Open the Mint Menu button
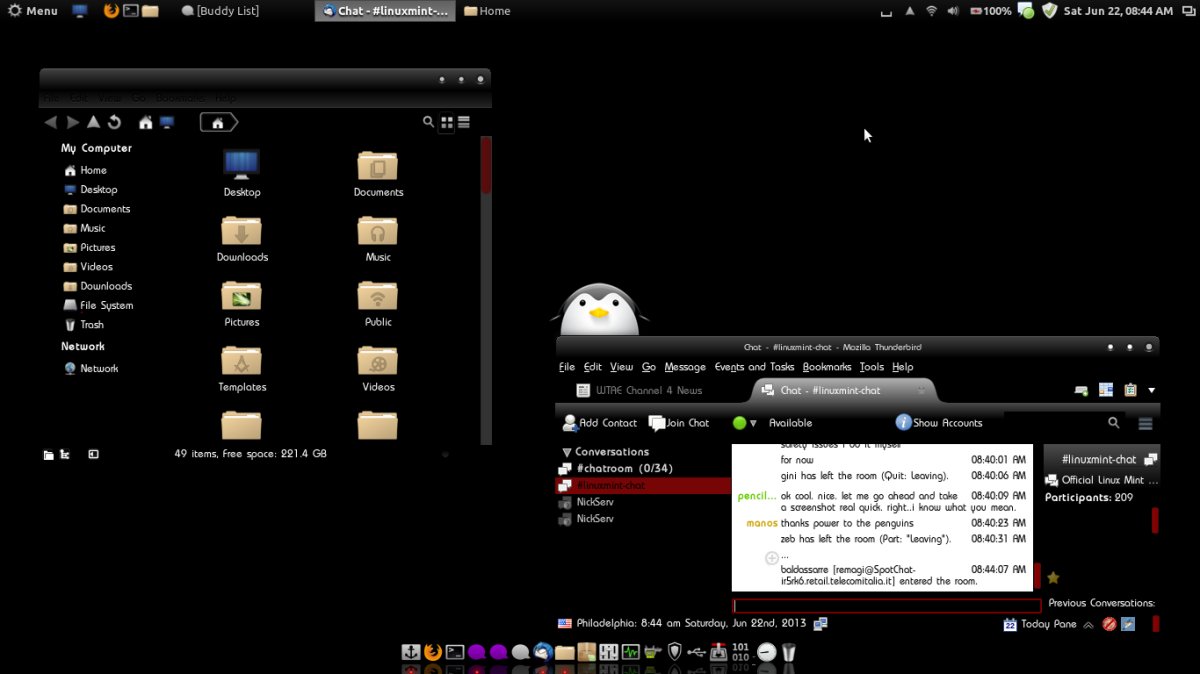Screen dimensions: 1200x674 pyautogui.click(x=33, y=11)
